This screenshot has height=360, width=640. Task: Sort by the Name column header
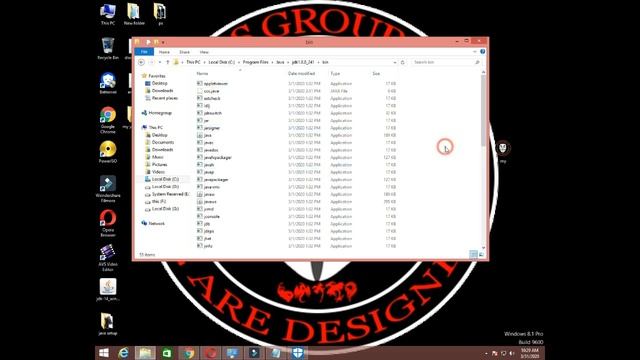point(202,73)
